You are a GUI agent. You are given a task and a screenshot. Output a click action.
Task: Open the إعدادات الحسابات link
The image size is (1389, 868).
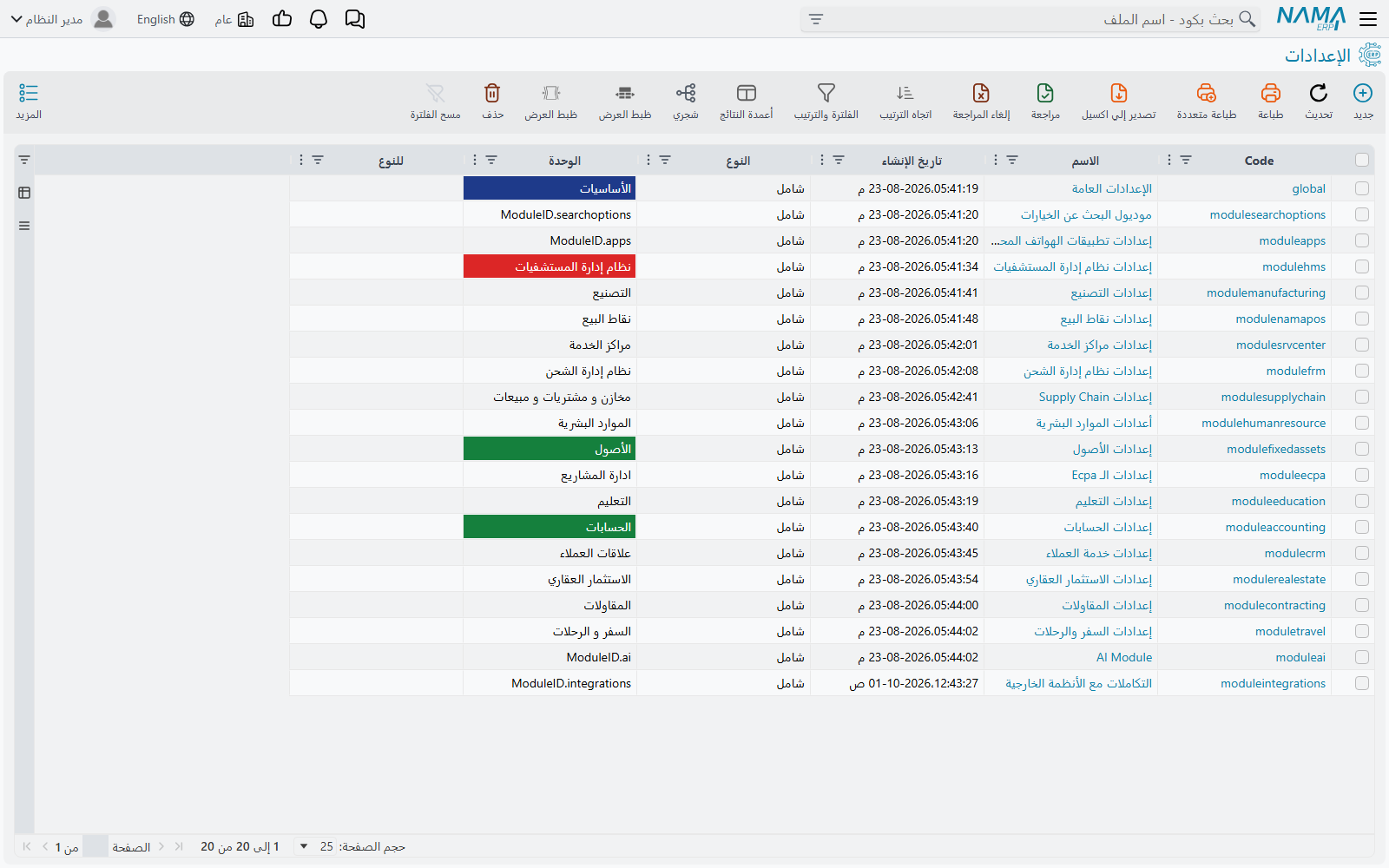coord(1108,527)
